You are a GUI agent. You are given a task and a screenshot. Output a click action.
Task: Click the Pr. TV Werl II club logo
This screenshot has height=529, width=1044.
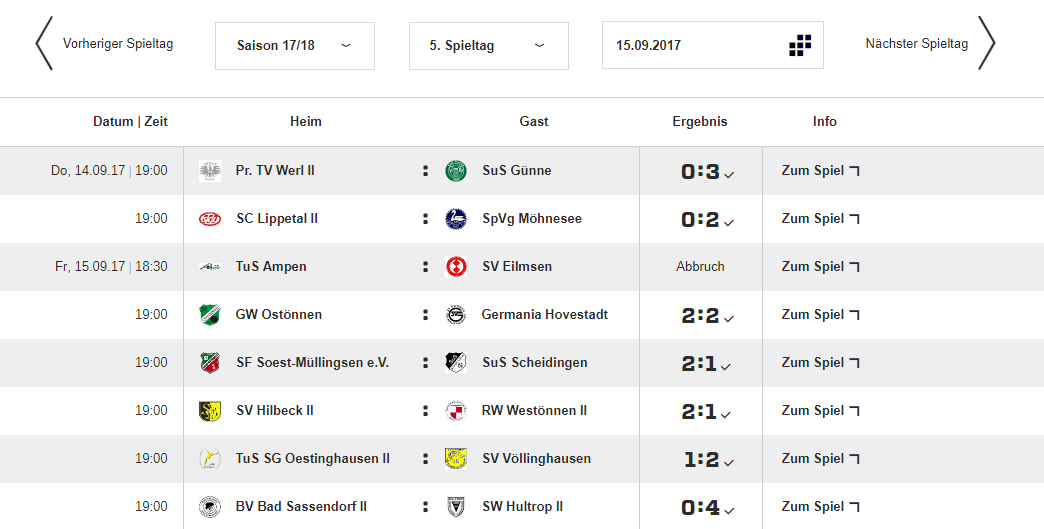click(210, 171)
